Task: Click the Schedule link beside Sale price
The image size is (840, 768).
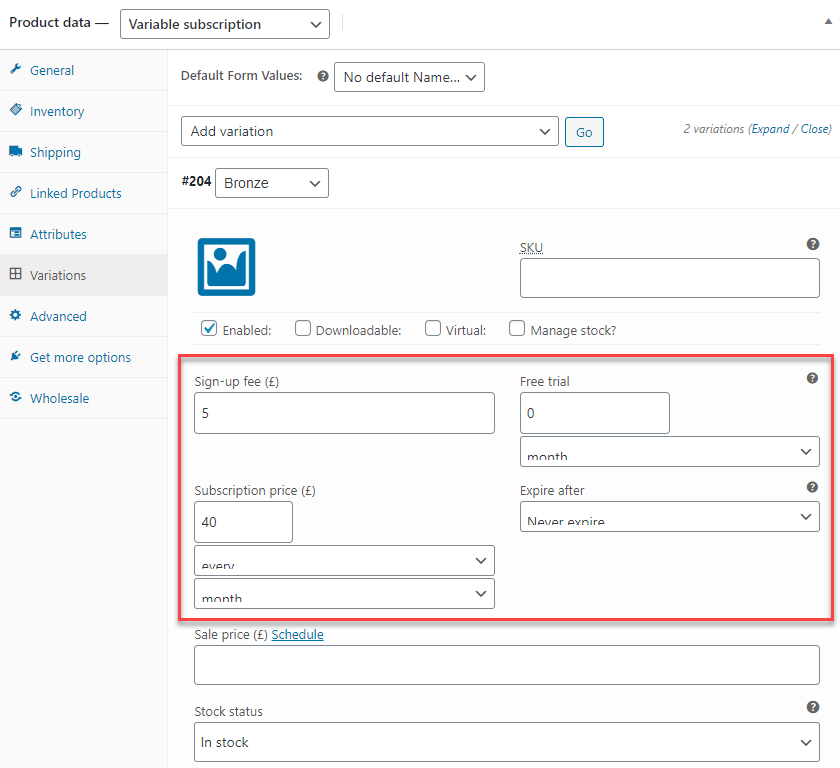Action: click(297, 635)
